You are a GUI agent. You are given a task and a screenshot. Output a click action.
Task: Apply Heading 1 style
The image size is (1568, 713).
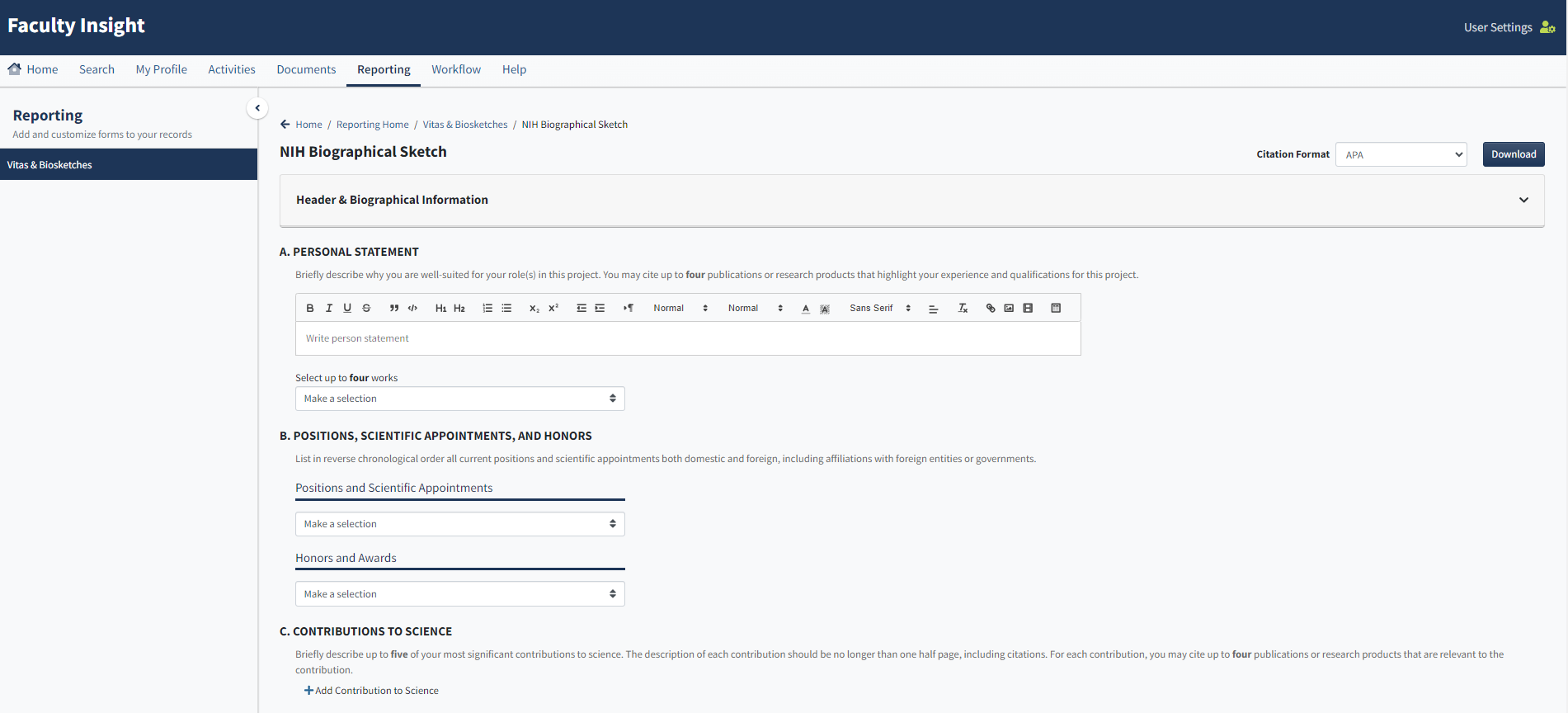coord(440,308)
